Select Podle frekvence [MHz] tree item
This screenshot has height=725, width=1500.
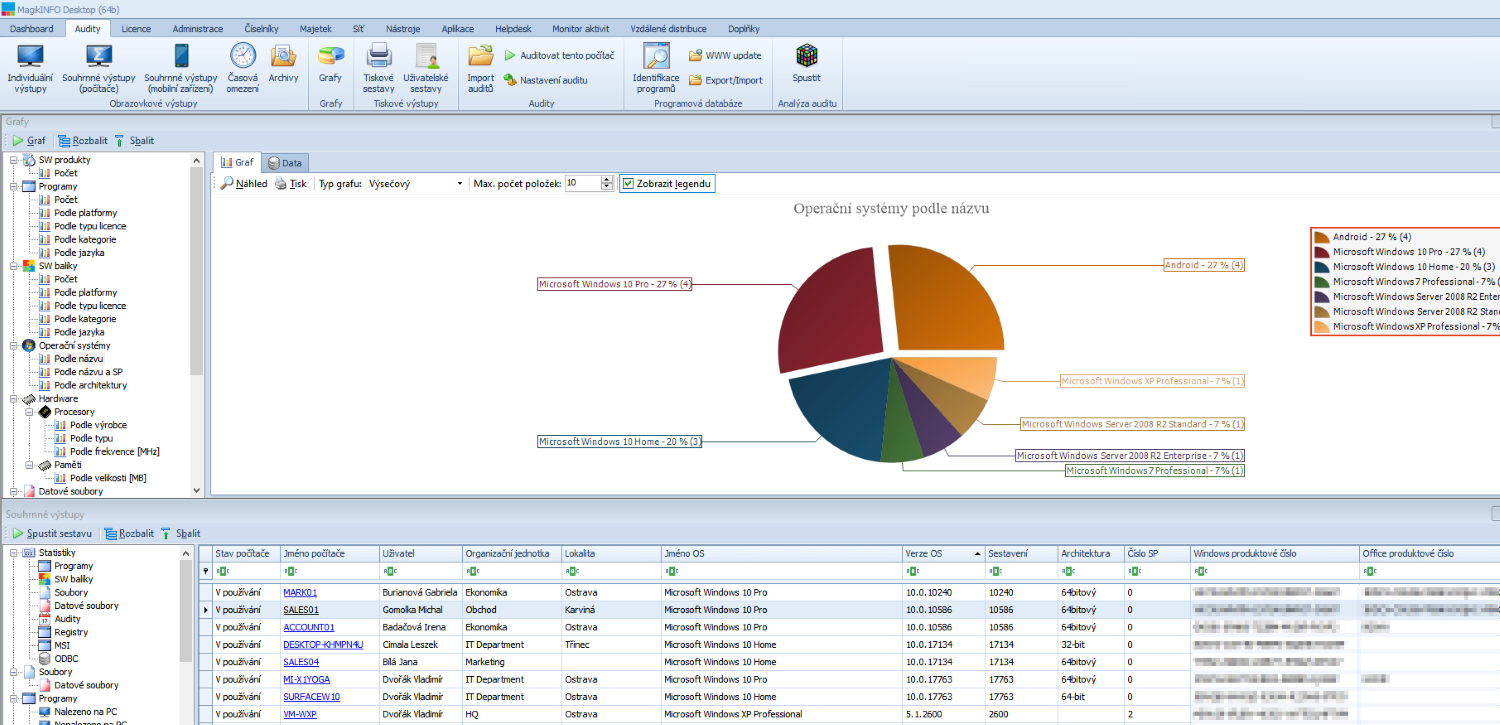(115, 451)
